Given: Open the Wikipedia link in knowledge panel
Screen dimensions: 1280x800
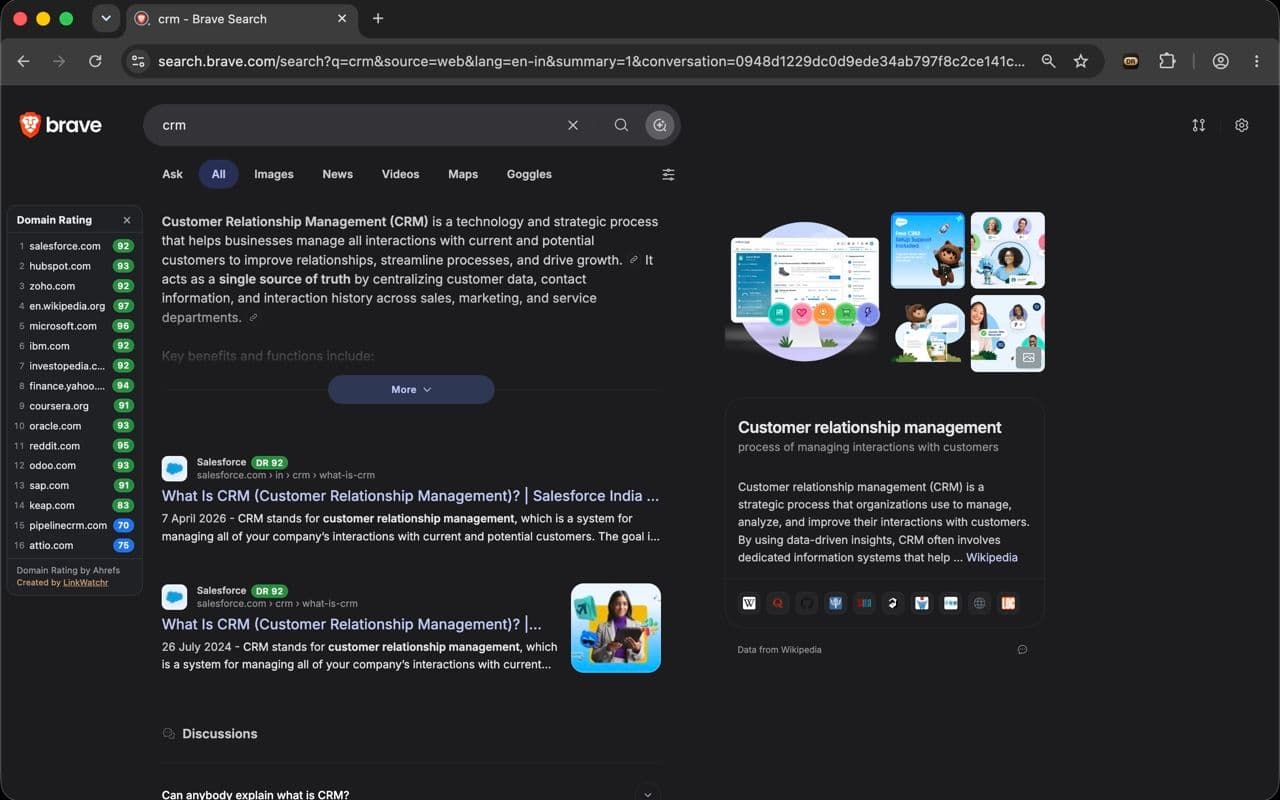Looking at the screenshot, I should click(991, 557).
